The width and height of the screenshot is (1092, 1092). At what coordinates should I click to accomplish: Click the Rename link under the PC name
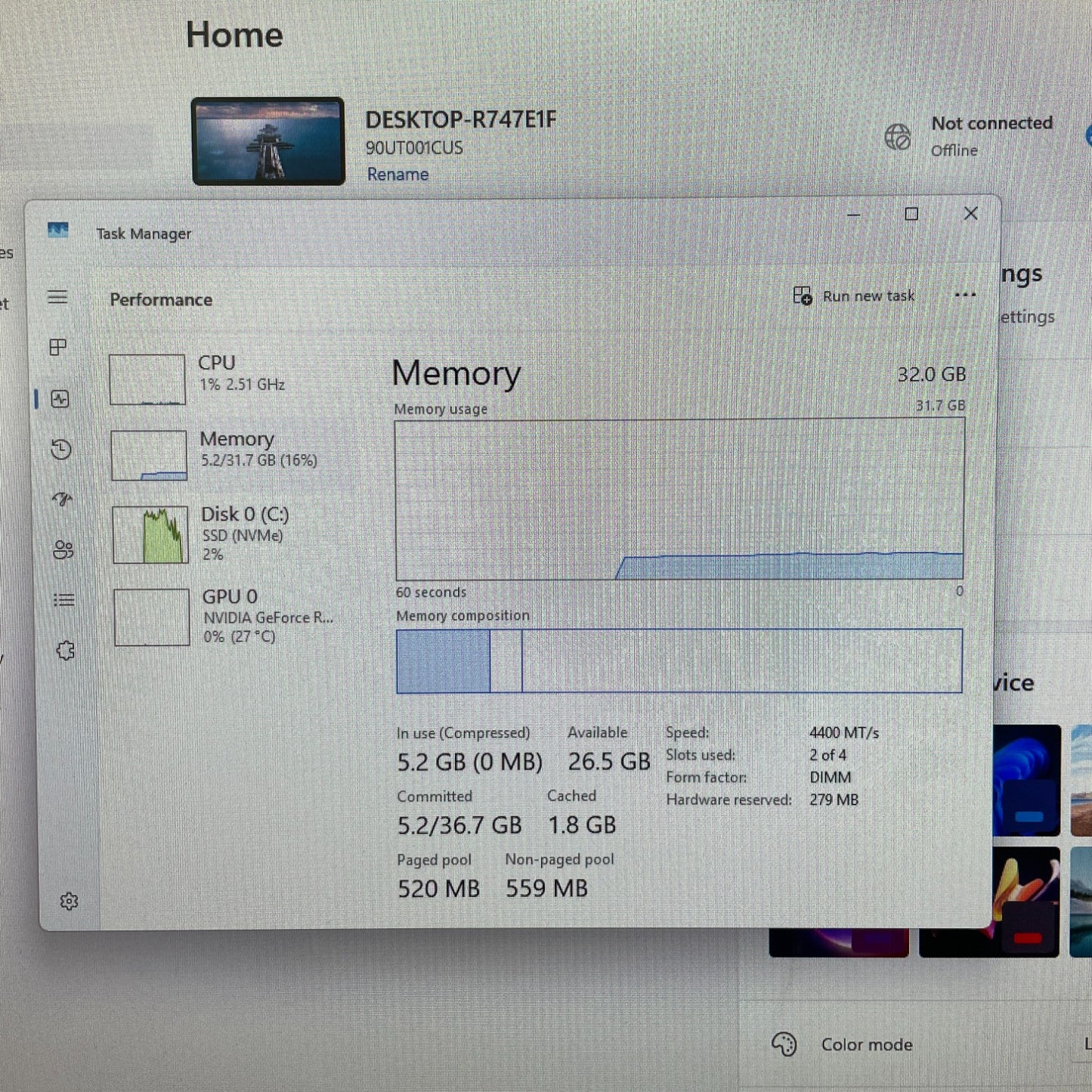398,175
